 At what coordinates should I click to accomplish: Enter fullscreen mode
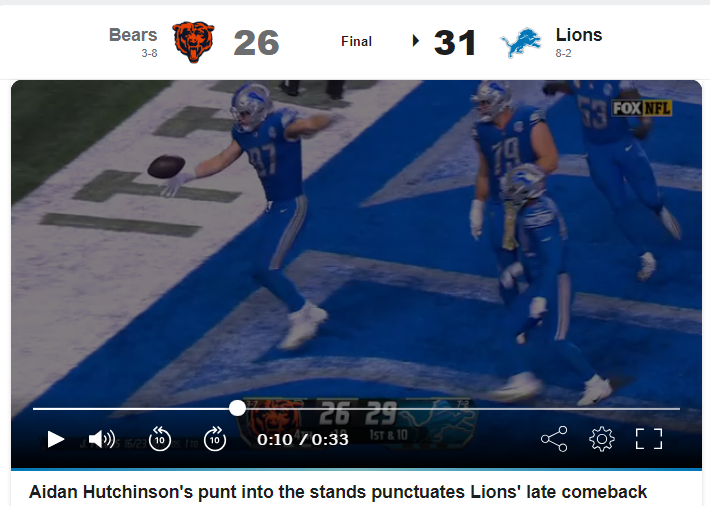point(649,439)
